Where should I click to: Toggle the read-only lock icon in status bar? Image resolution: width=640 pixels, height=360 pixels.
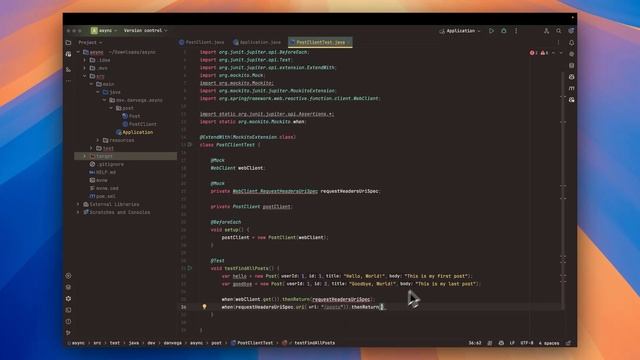tap(568, 343)
